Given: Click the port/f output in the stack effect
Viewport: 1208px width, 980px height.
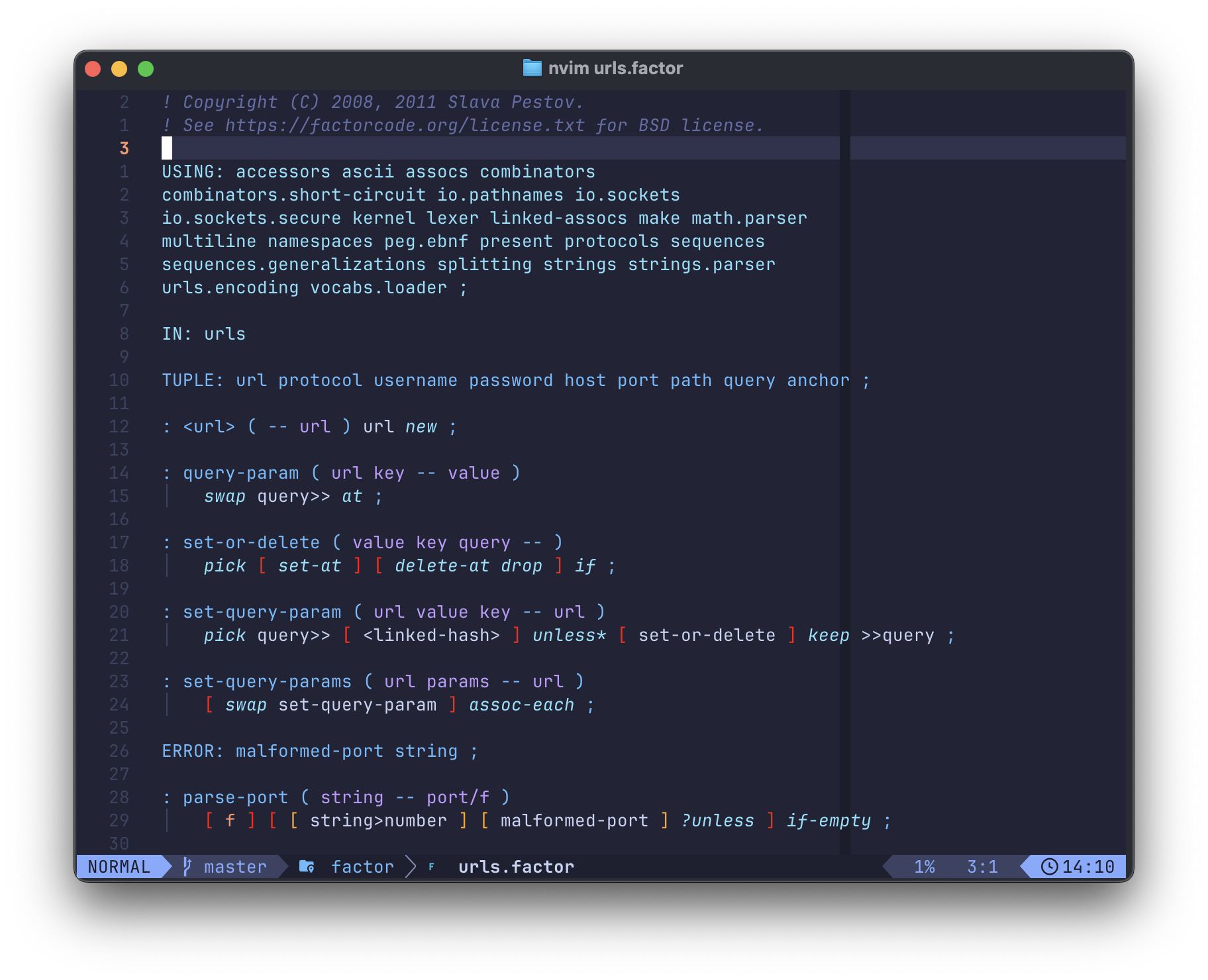Looking at the screenshot, I should [x=458, y=797].
